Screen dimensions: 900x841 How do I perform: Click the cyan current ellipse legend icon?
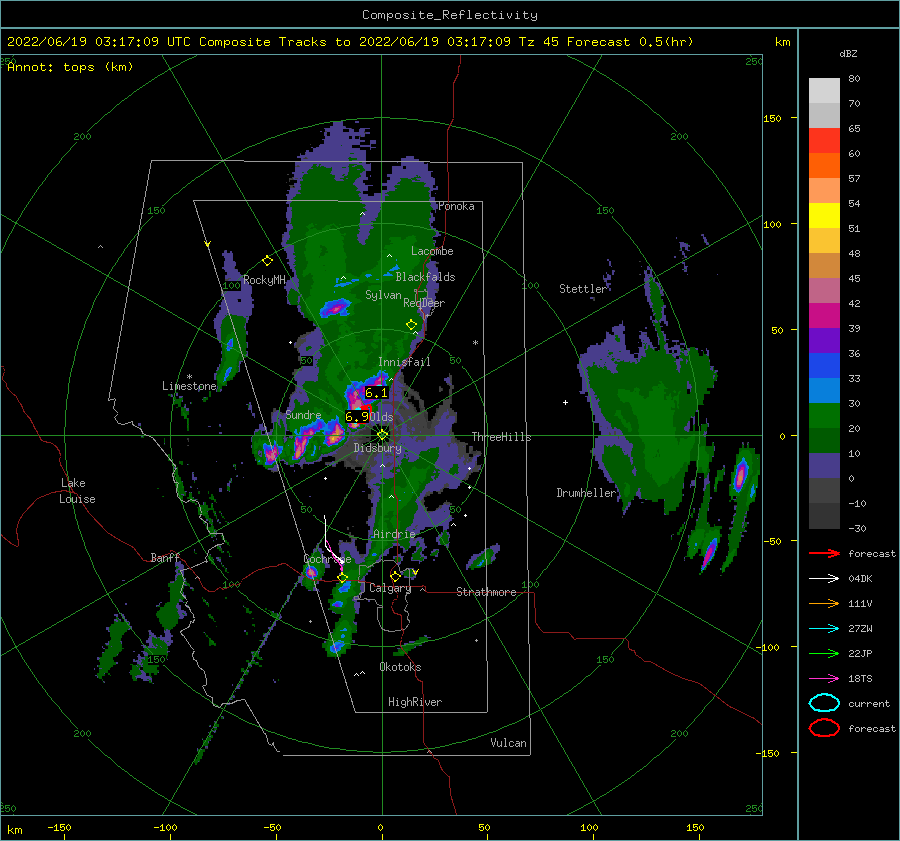tap(824, 703)
